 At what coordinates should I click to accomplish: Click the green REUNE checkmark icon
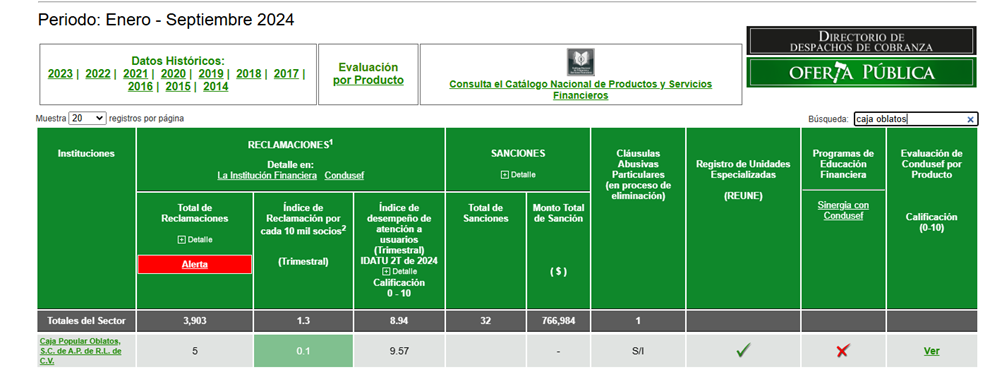(x=743, y=351)
